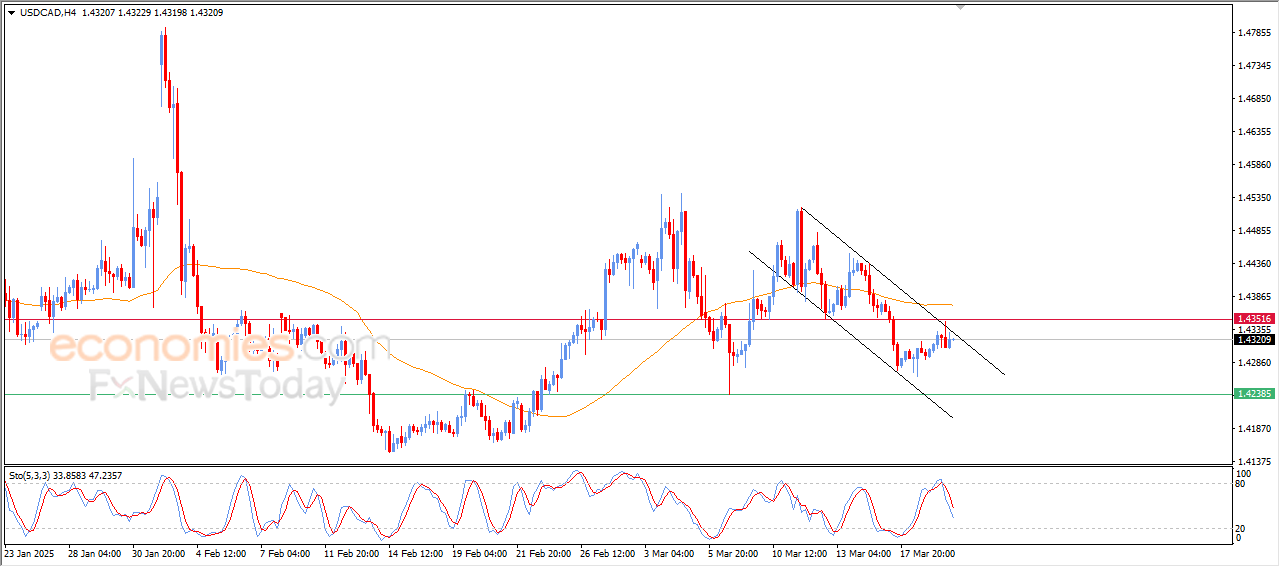
Task: Click the 1.47855 price axis label
Action: [x=1254, y=33]
